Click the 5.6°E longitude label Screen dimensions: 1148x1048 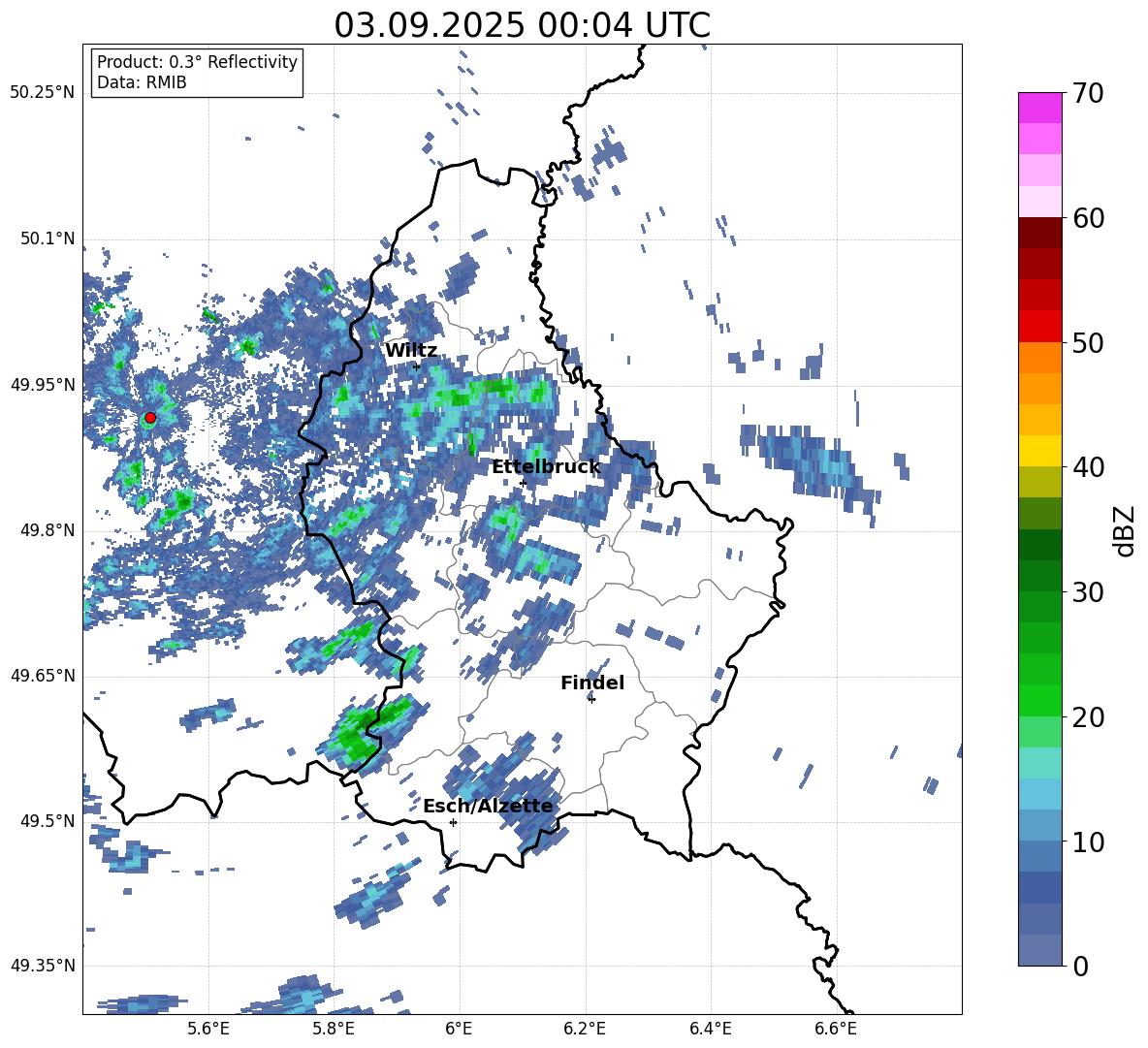(208, 1029)
